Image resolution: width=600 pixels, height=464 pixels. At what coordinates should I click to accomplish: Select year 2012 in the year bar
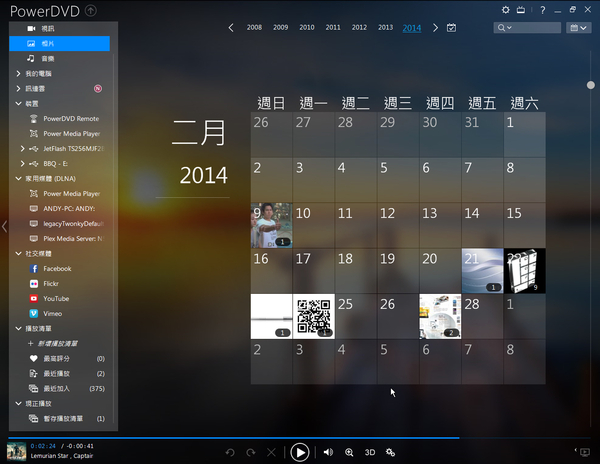(358, 28)
